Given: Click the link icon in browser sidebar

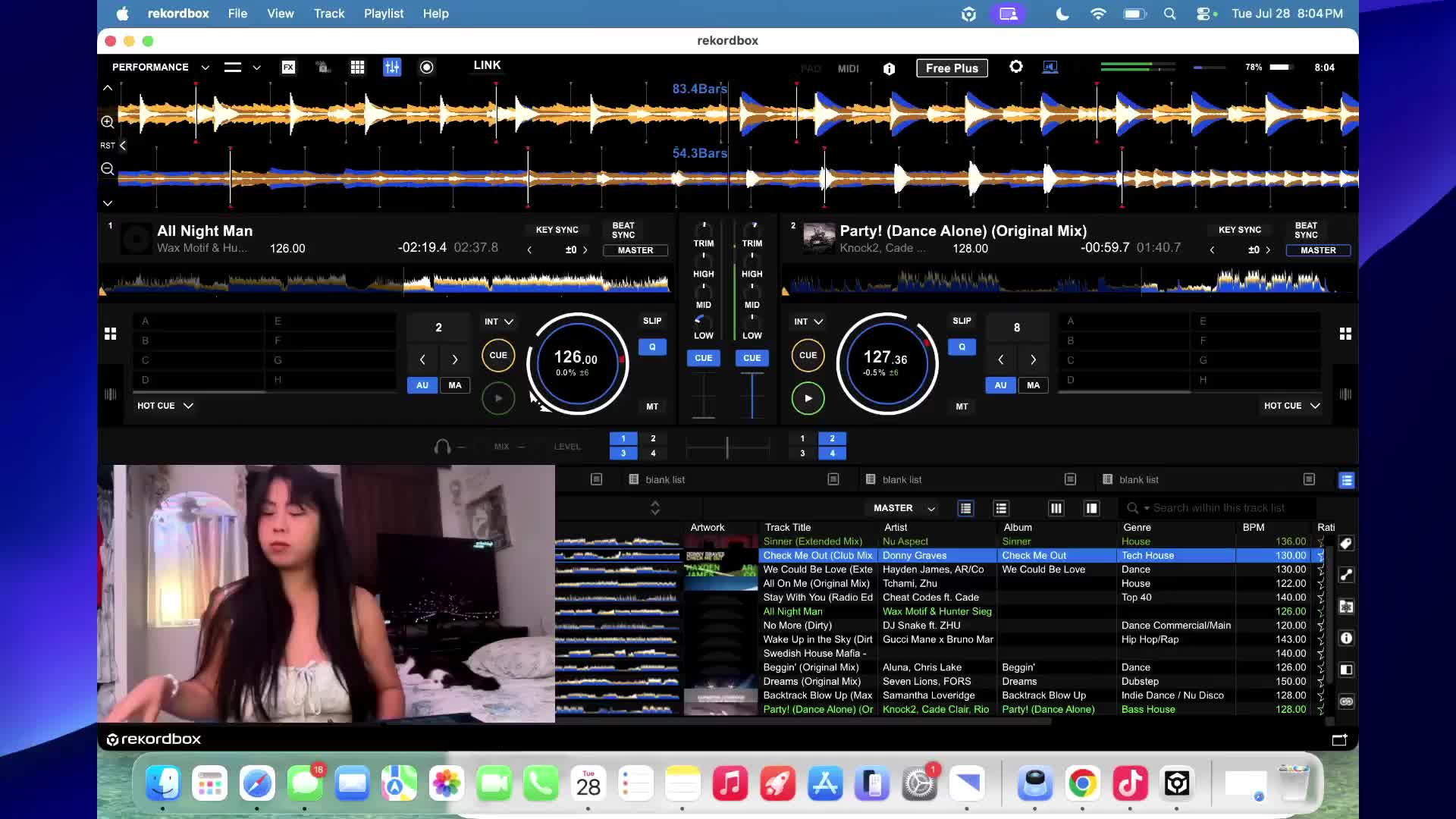Looking at the screenshot, I should (x=1346, y=701).
